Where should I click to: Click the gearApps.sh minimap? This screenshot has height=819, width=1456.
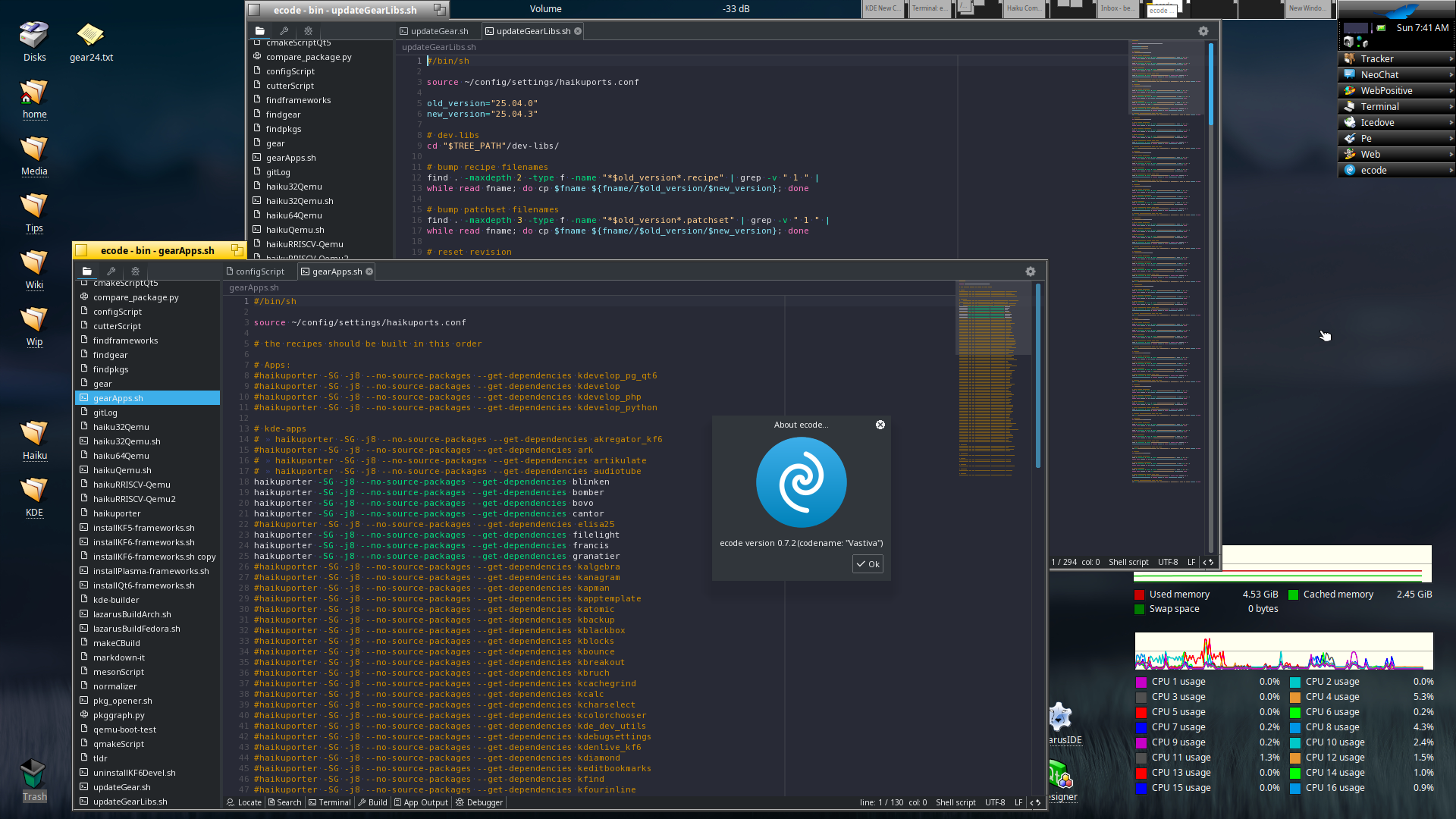click(993, 379)
